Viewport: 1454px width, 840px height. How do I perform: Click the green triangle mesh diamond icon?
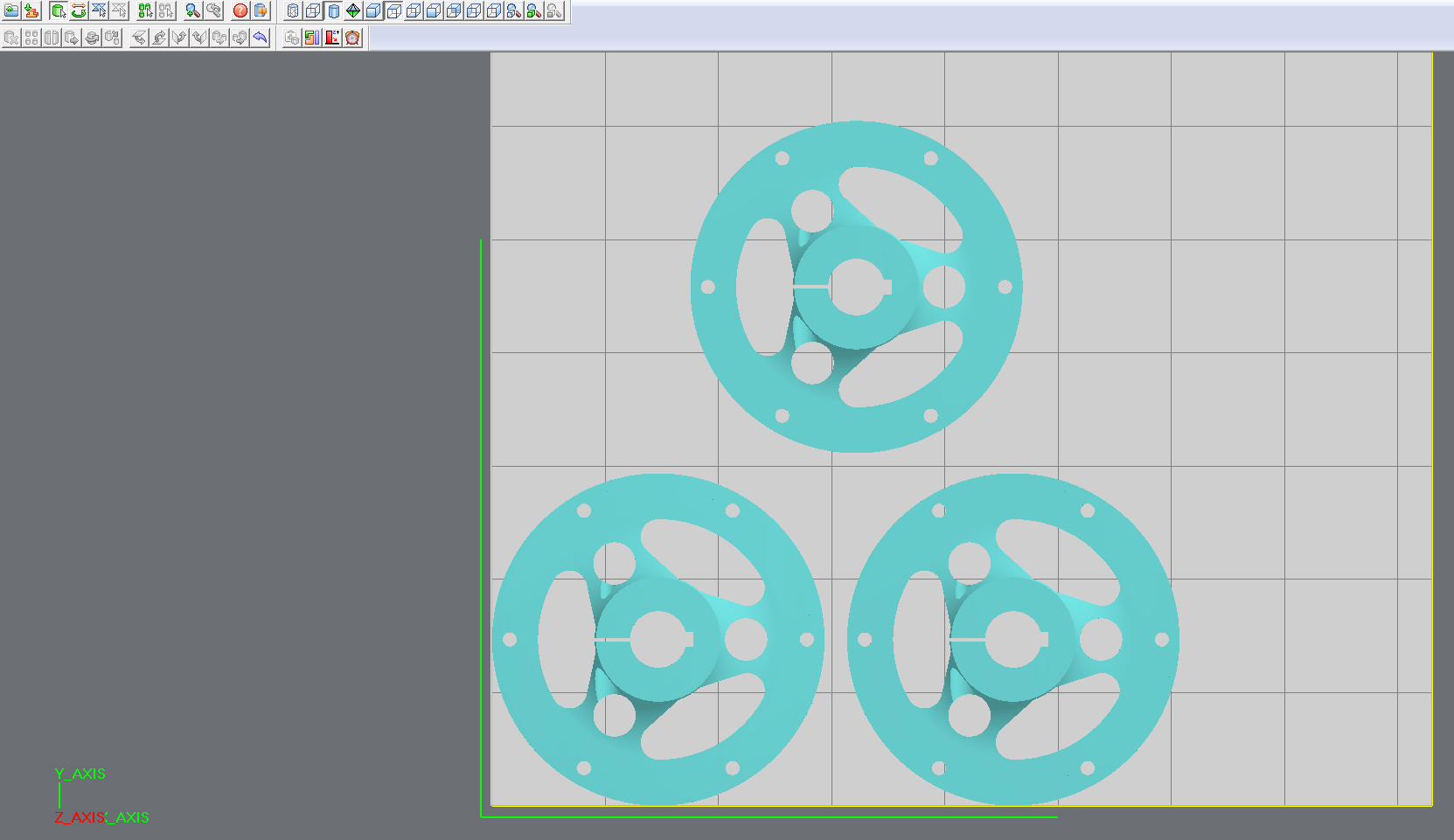[353, 11]
